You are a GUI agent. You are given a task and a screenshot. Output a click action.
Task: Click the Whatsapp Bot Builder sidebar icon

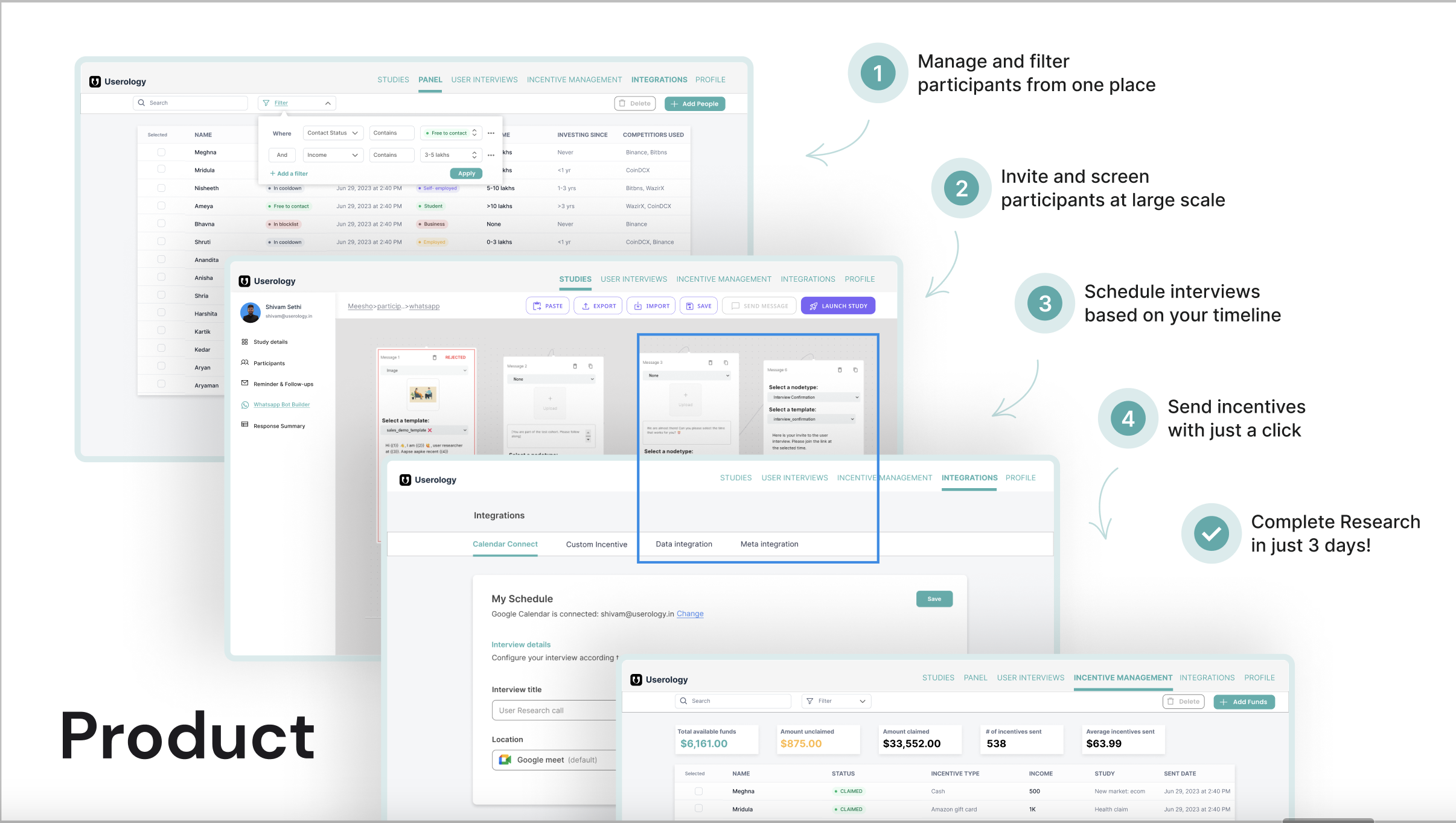tap(244, 405)
